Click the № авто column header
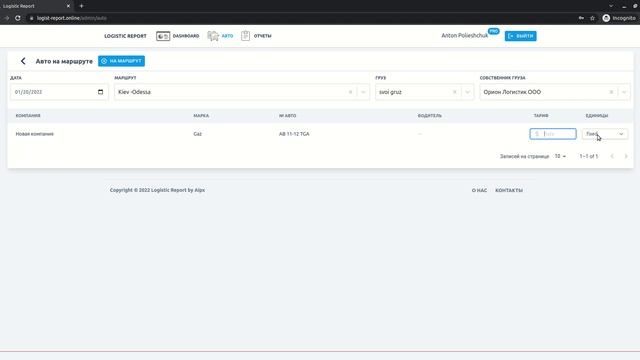This screenshot has height=360, width=640. click(x=287, y=116)
